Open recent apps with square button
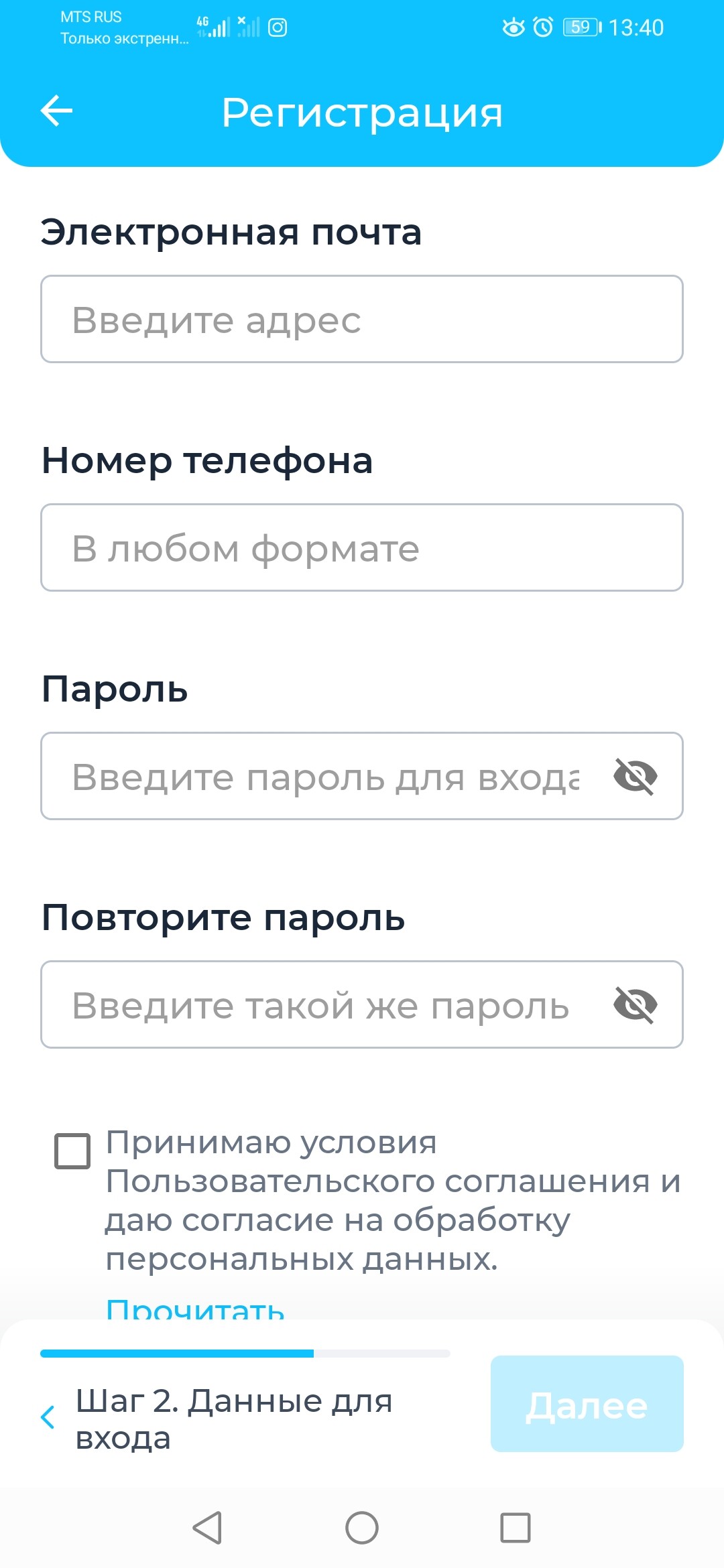724x1568 pixels. tap(516, 1528)
